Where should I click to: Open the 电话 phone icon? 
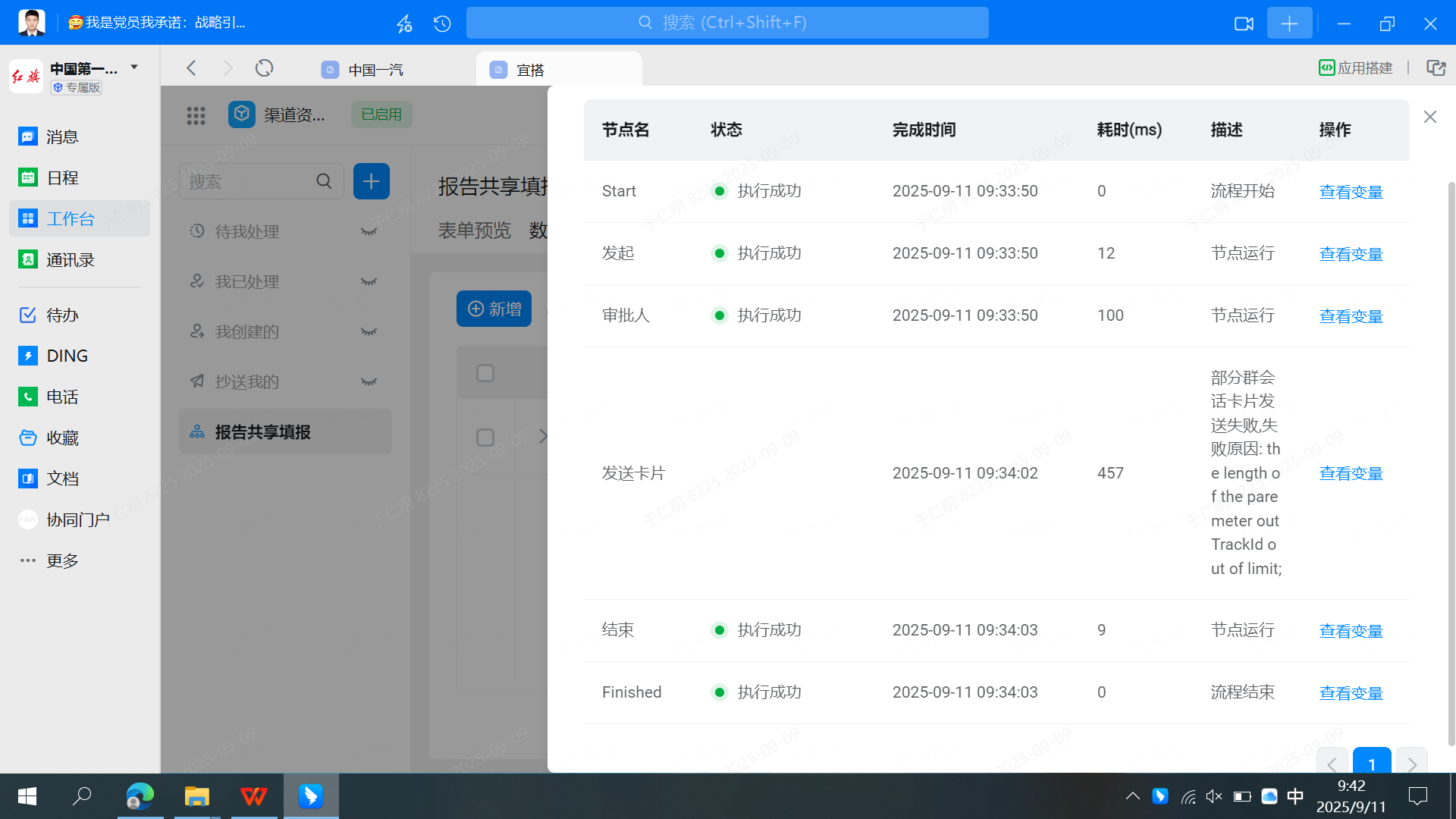click(x=28, y=397)
